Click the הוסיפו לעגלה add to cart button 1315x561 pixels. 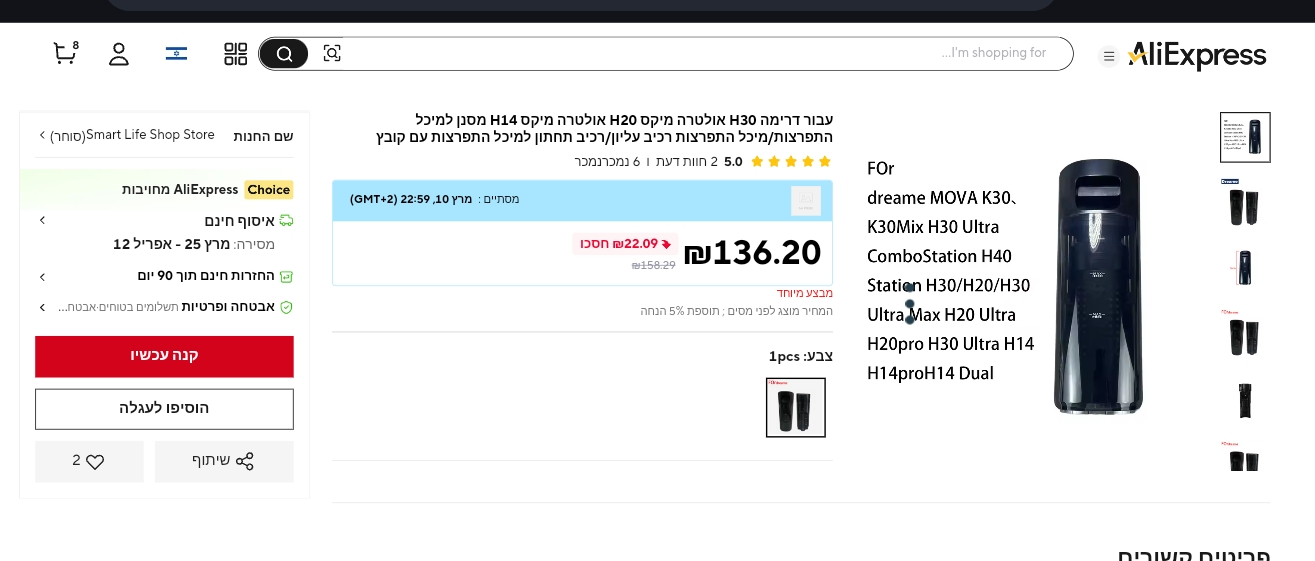coord(164,409)
